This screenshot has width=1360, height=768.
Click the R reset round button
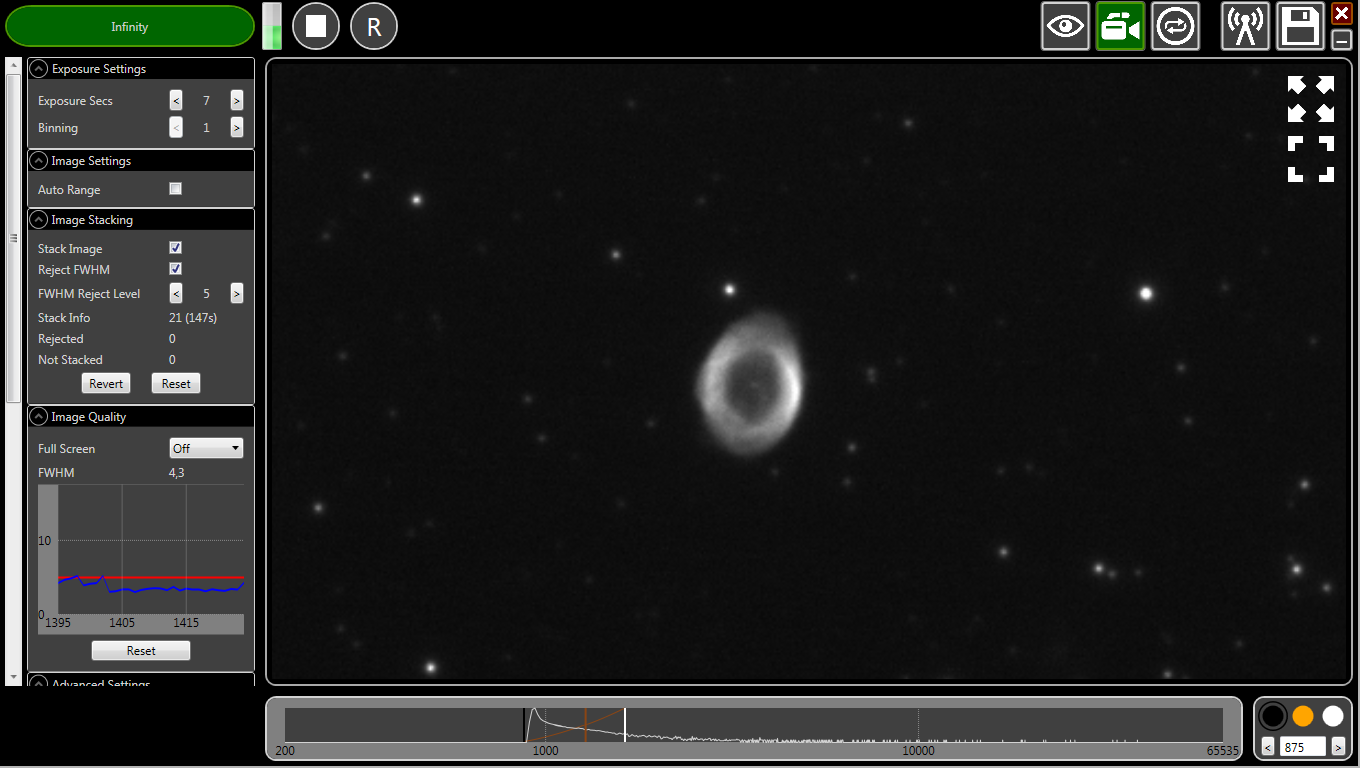coord(374,26)
